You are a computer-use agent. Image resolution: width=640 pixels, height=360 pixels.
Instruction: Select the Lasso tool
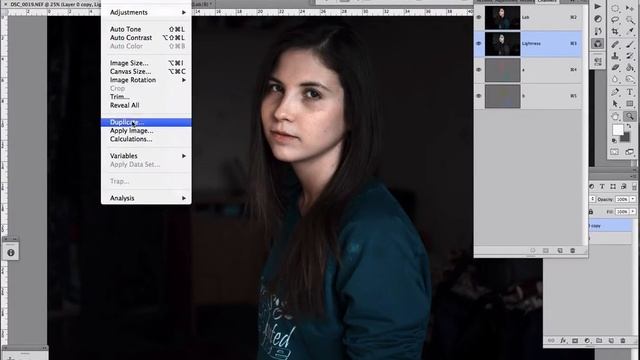[x=615, y=20]
